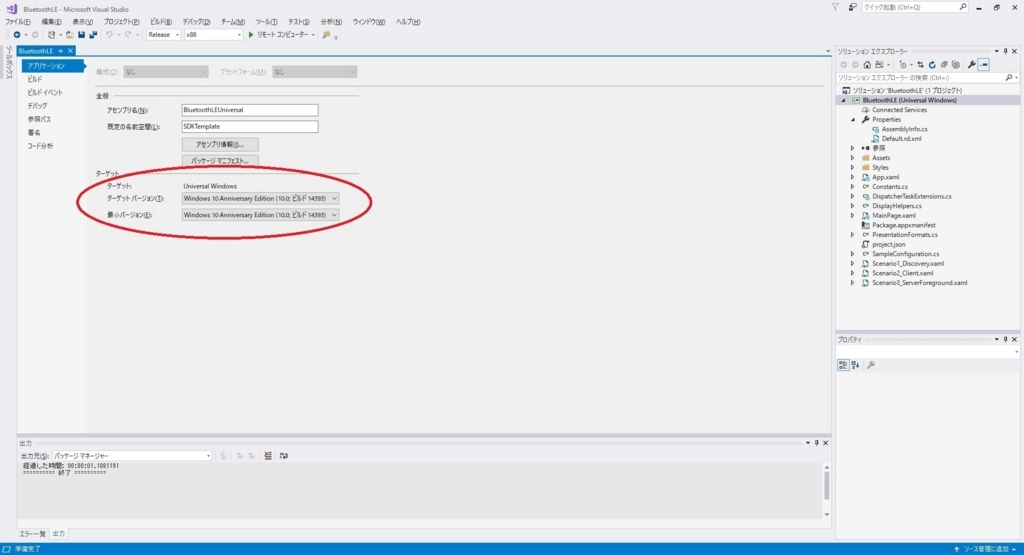
Task: Click the Property Pages wrench in Properties panel
Action: click(871, 365)
